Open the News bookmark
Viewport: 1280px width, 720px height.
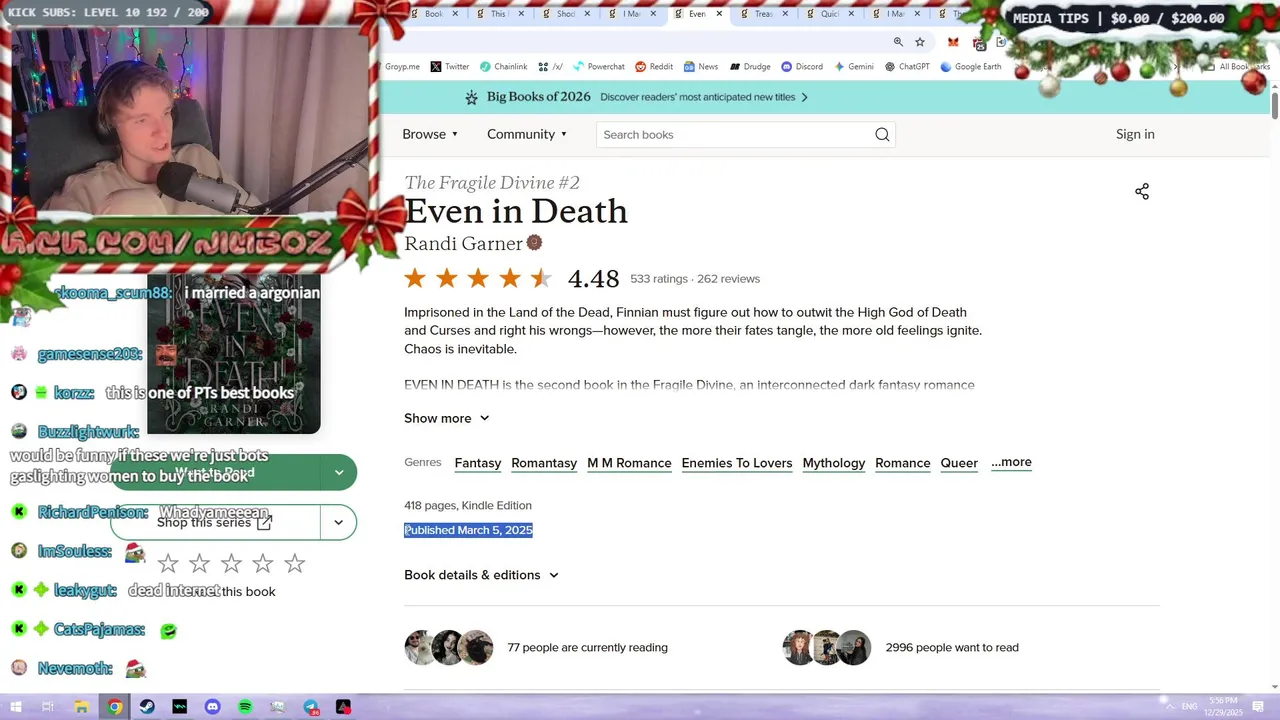(x=701, y=67)
